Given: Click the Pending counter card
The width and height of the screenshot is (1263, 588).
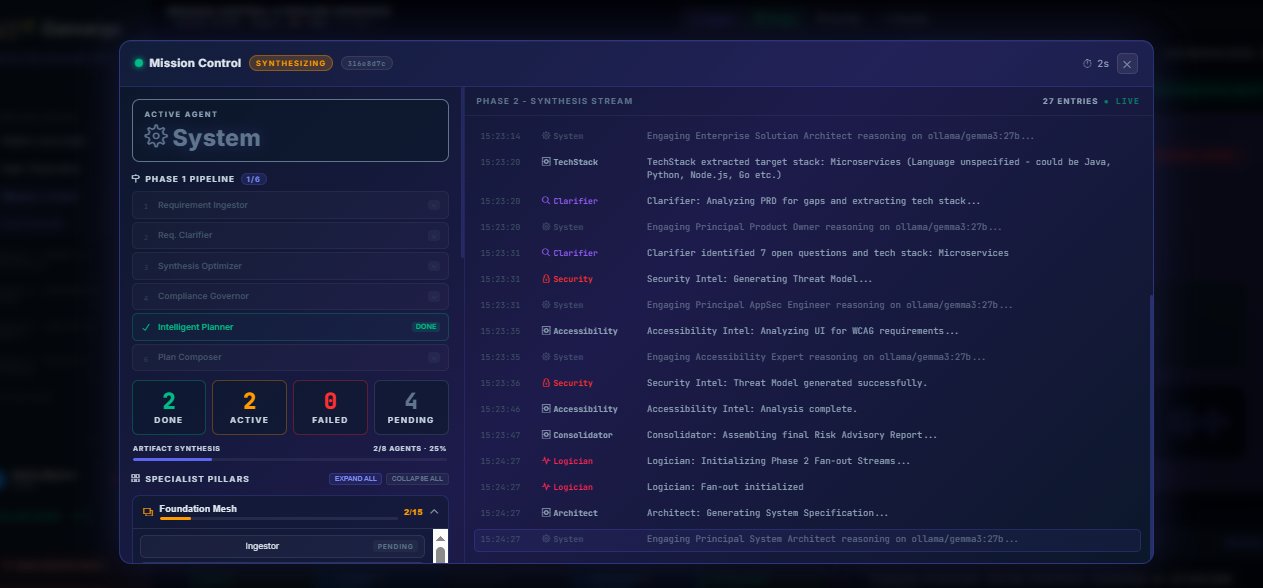Looking at the screenshot, I should click(411, 407).
